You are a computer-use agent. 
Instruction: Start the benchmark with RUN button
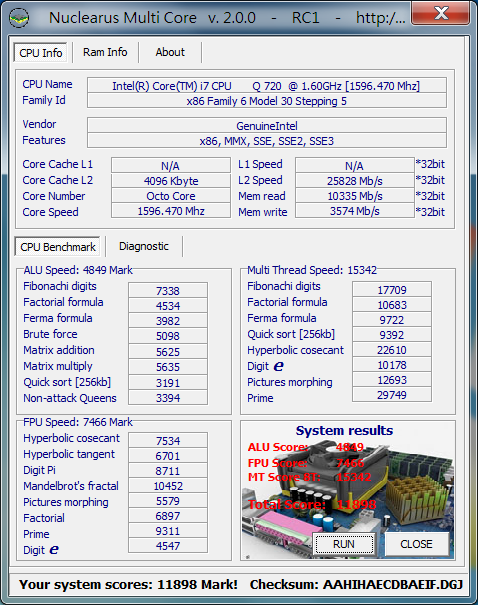[x=344, y=544]
